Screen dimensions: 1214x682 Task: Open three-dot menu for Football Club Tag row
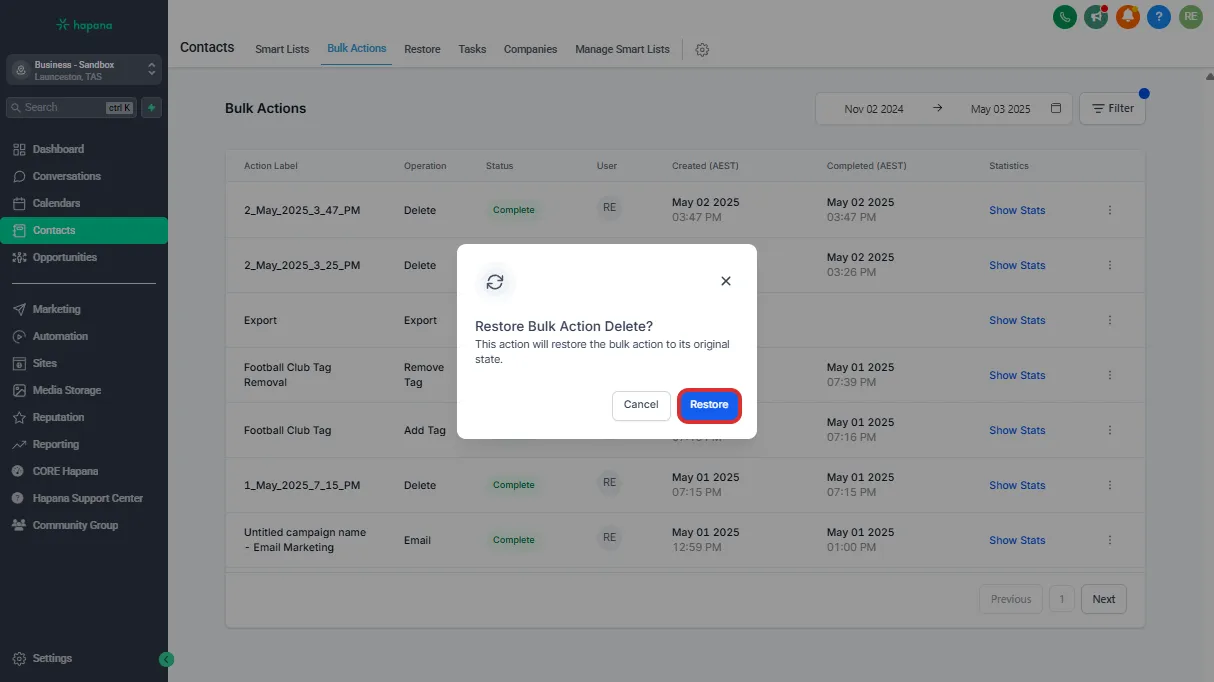pyautogui.click(x=1109, y=430)
